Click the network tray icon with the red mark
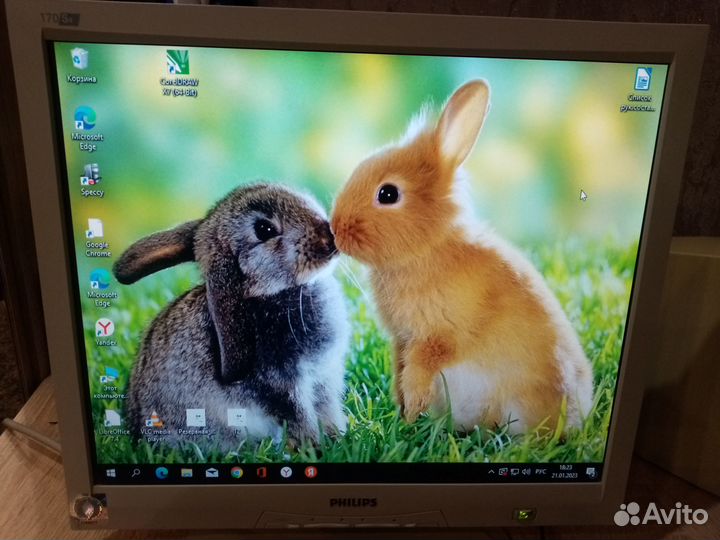The image size is (720, 540). click(x=503, y=472)
